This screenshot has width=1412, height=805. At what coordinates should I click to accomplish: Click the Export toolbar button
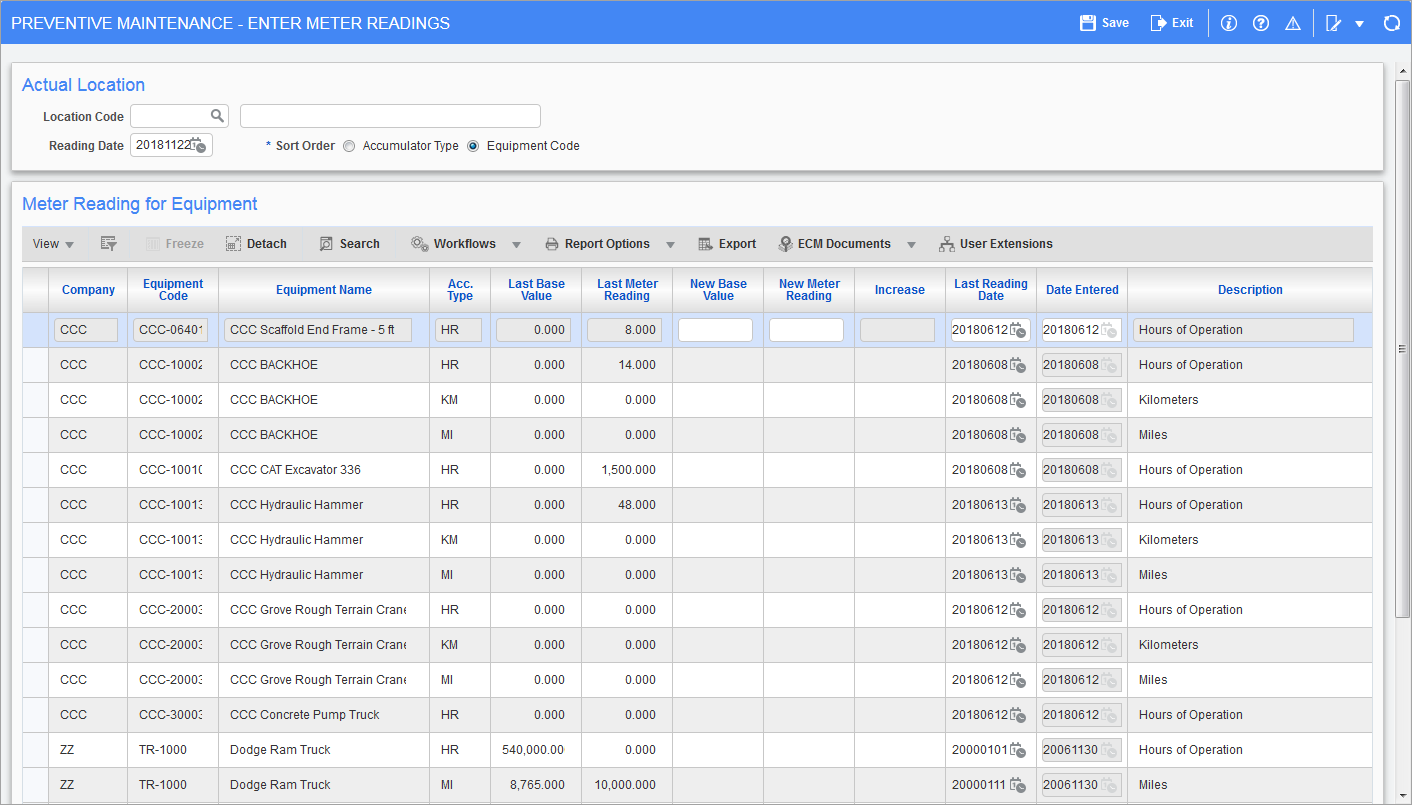point(727,244)
